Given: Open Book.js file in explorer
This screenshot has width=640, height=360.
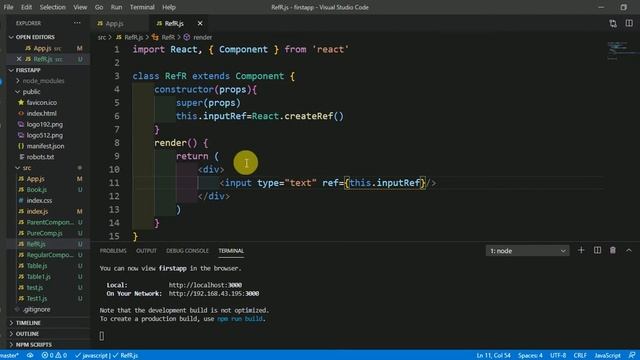Looking at the screenshot, I should click(36, 190).
